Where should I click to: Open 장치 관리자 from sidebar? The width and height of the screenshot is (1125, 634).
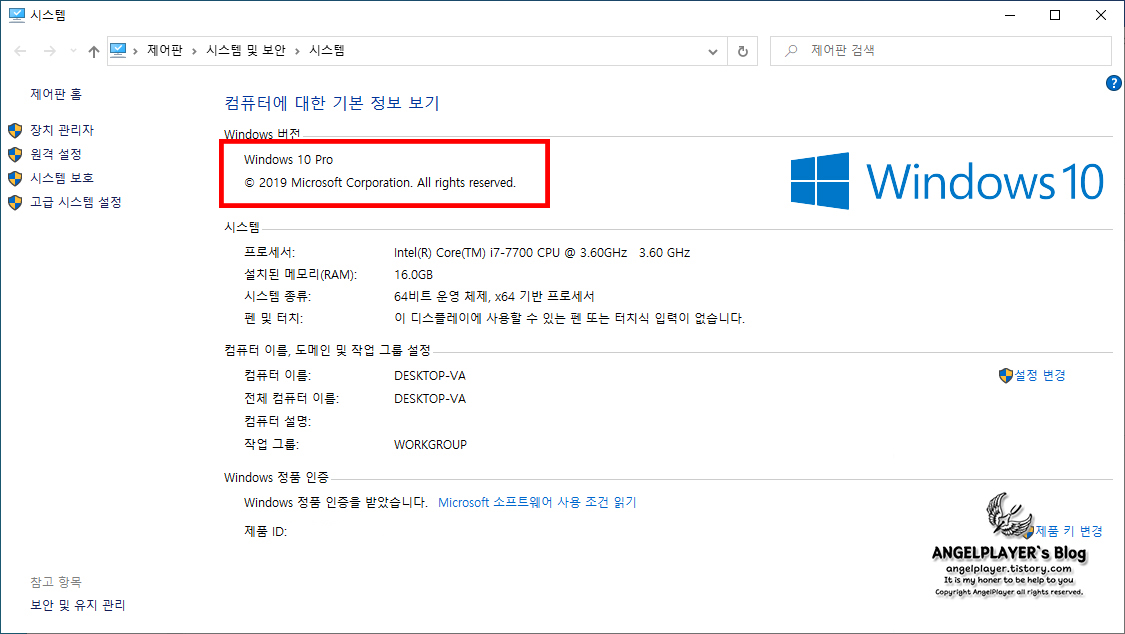62,130
